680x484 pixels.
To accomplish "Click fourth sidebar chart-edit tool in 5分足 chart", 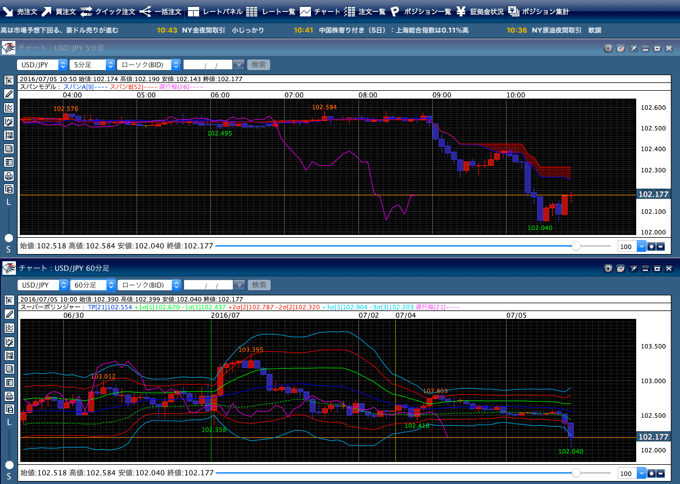I will [9, 121].
